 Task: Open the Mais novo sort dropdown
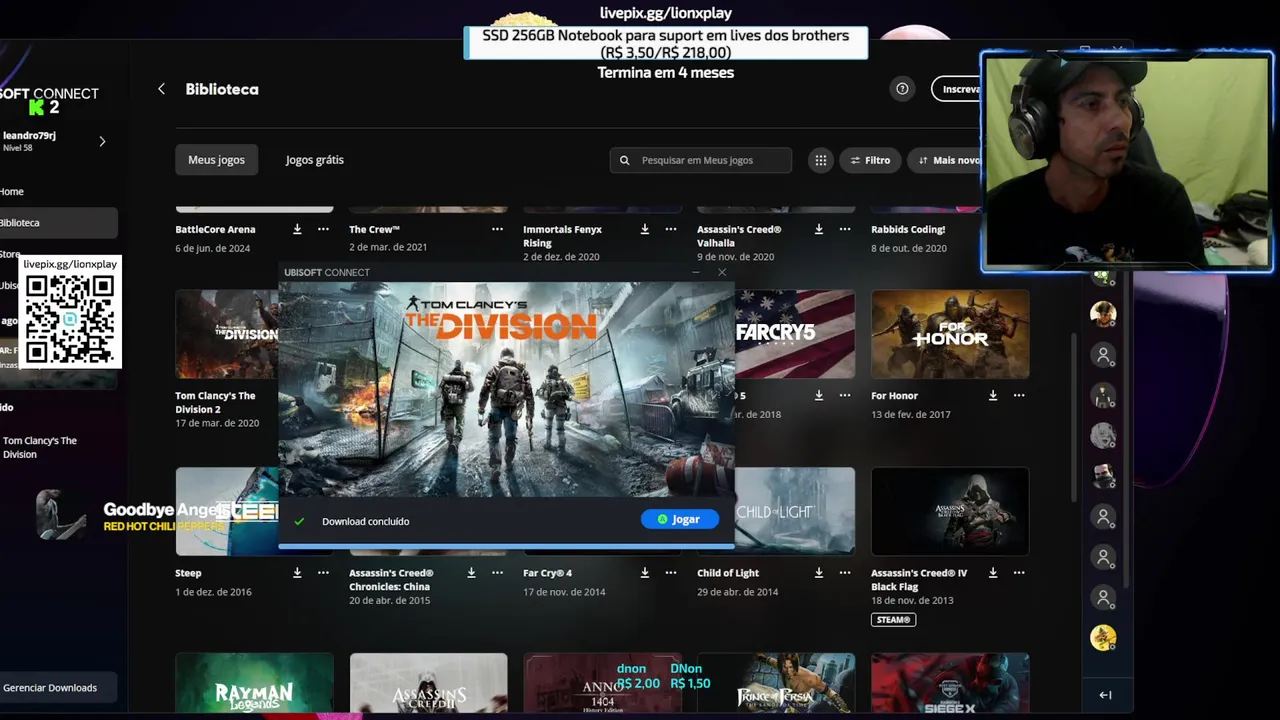pos(945,160)
